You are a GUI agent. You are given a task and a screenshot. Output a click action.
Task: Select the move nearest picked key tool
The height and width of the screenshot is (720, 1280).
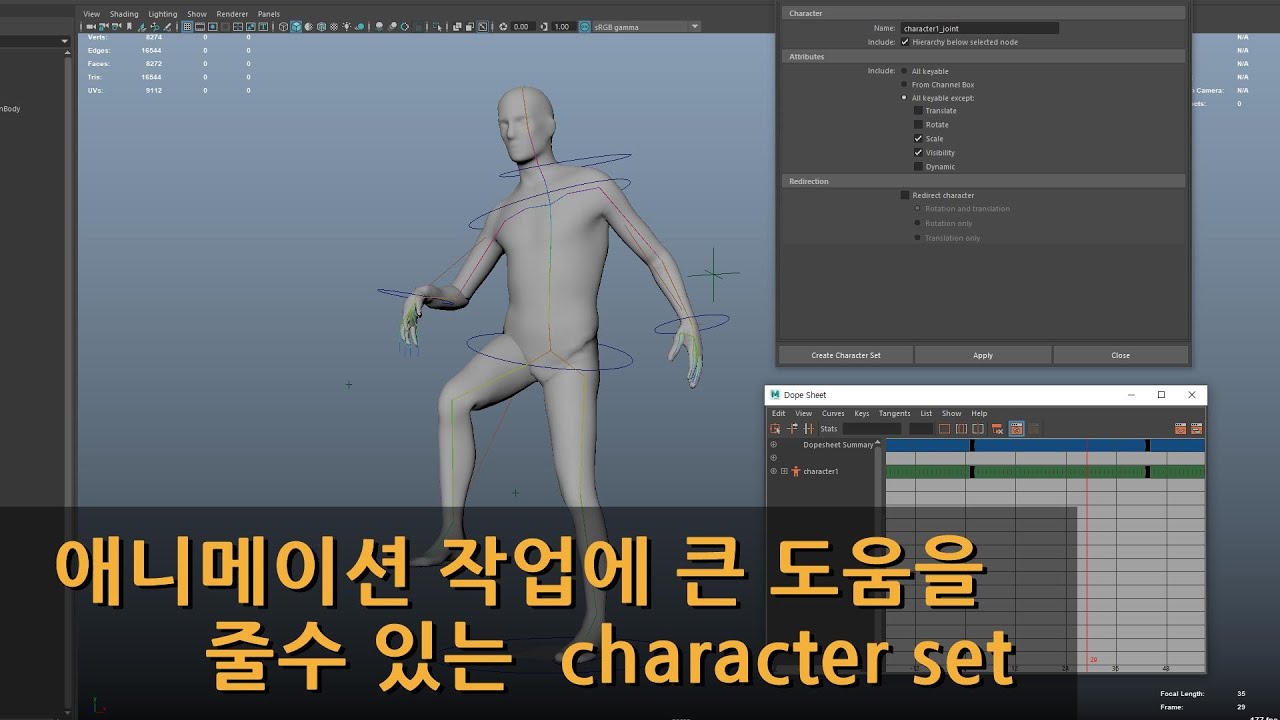(x=792, y=429)
